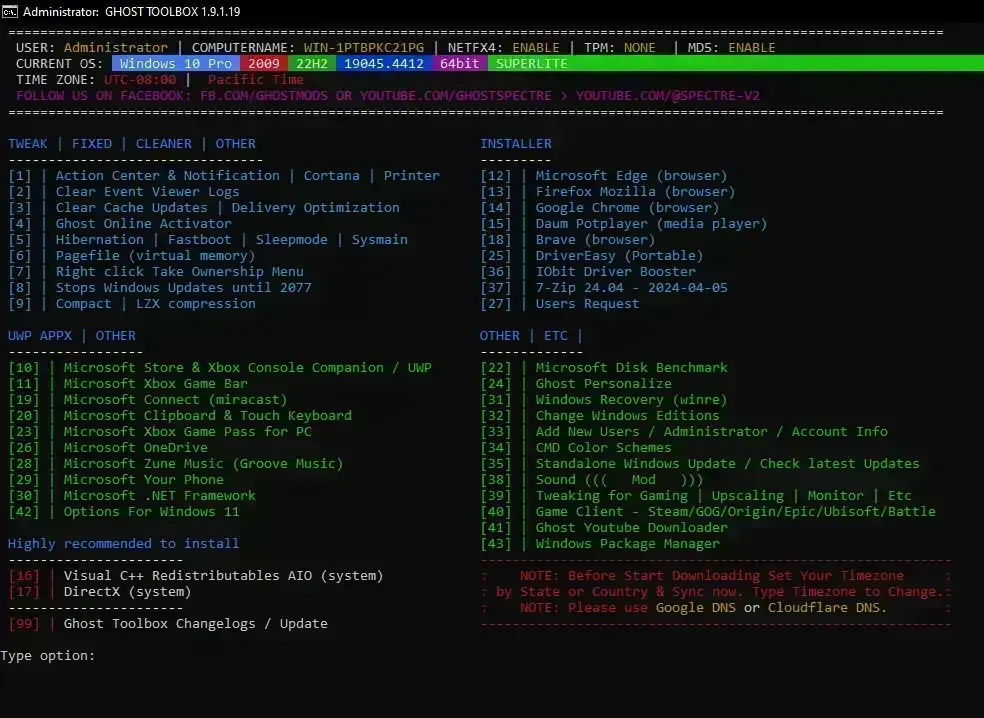The width and height of the screenshot is (984, 718).
Task: Click the '19045.4412' build number badge
Action: point(383,63)
